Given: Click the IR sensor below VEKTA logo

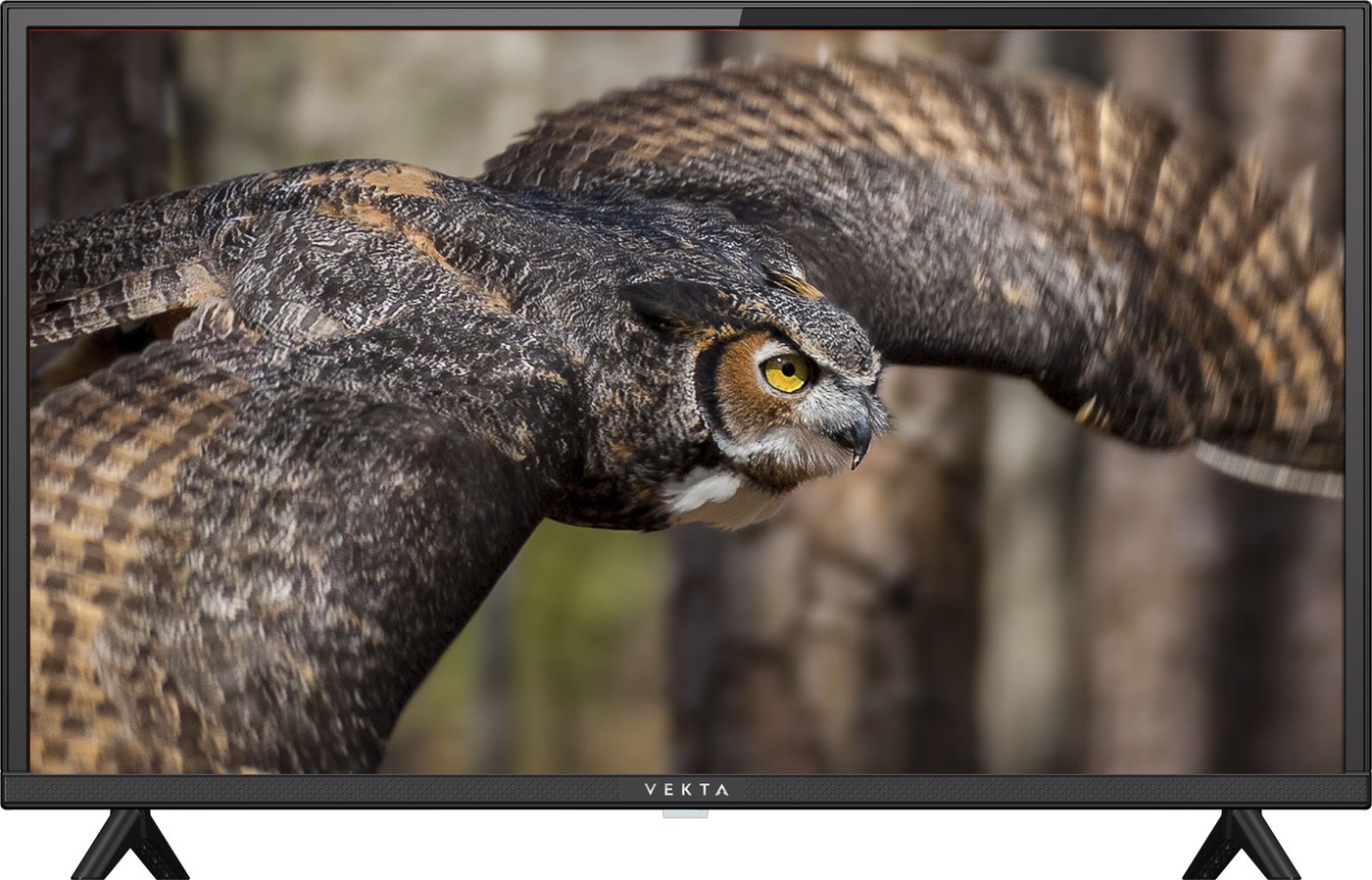Looking at the screenshot, I should point(686,813).
